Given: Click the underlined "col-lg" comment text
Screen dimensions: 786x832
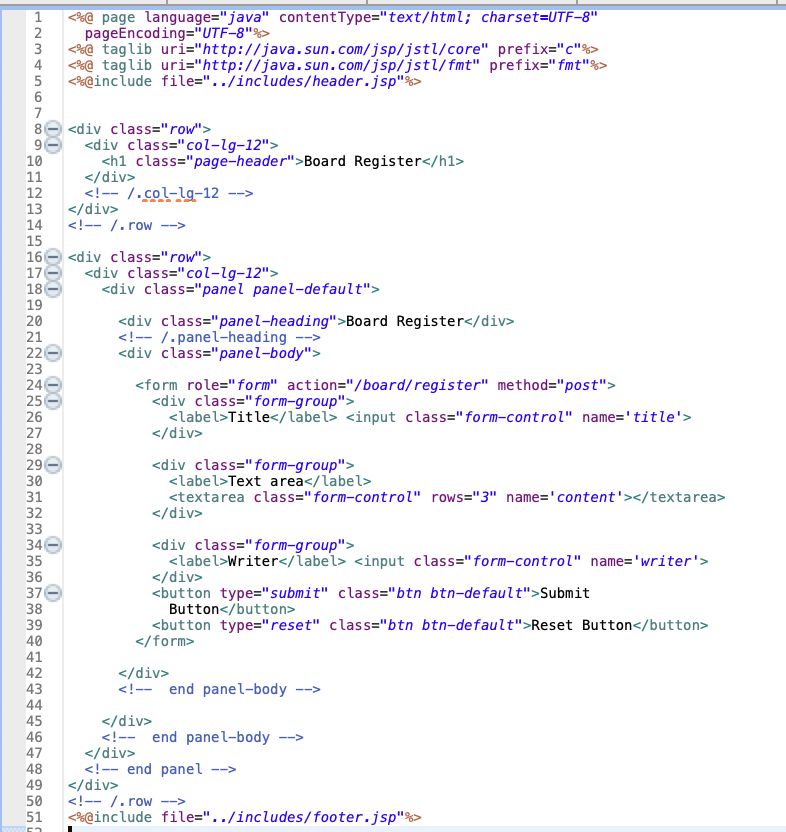Looking at the screenshot, I should 169,193.
